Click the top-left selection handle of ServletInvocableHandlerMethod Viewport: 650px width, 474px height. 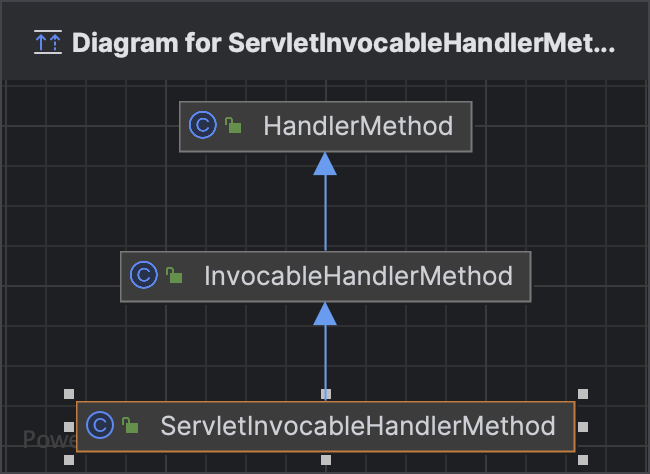[x=68, y=393]
